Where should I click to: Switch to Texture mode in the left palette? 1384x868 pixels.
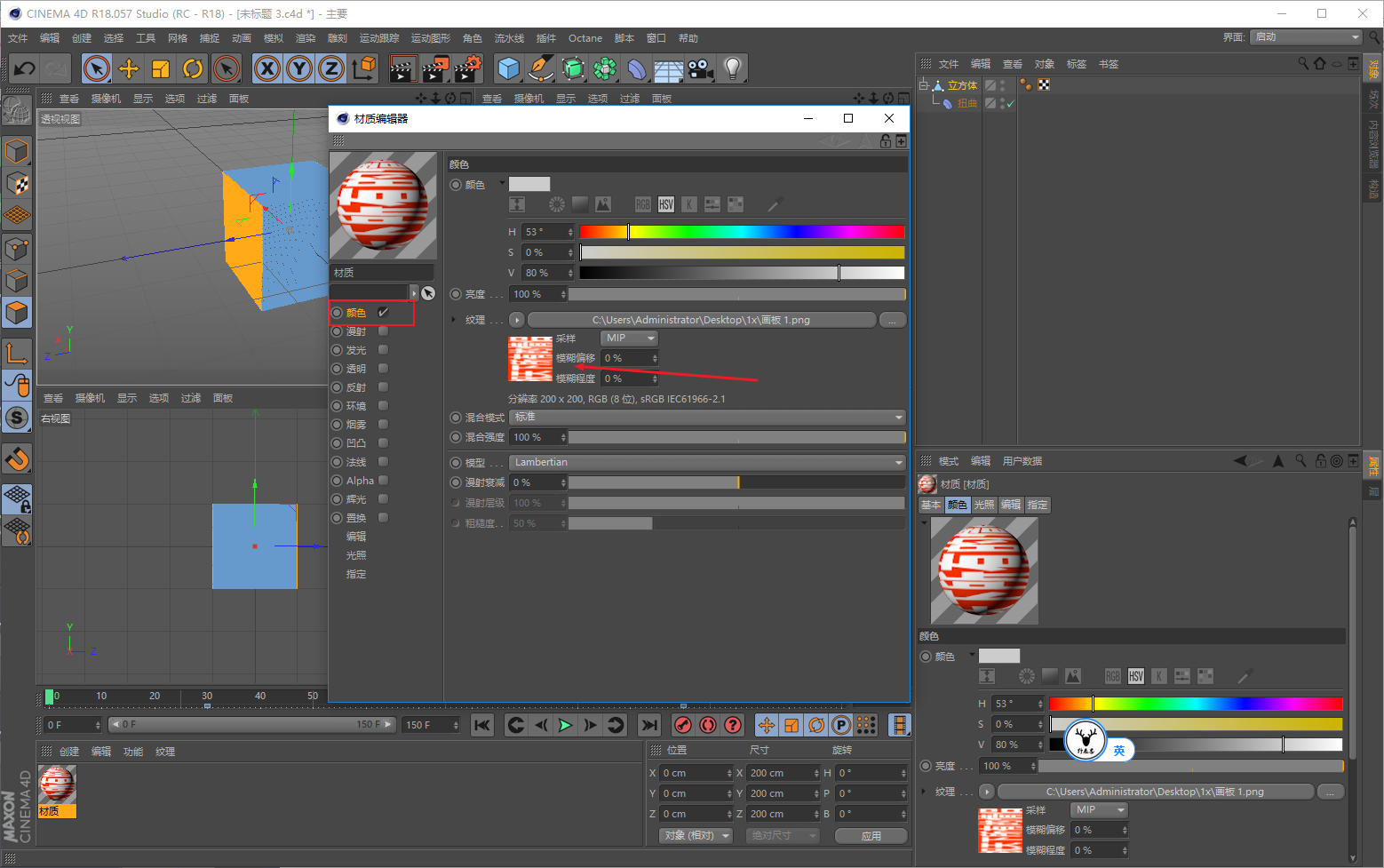(17, 184)
